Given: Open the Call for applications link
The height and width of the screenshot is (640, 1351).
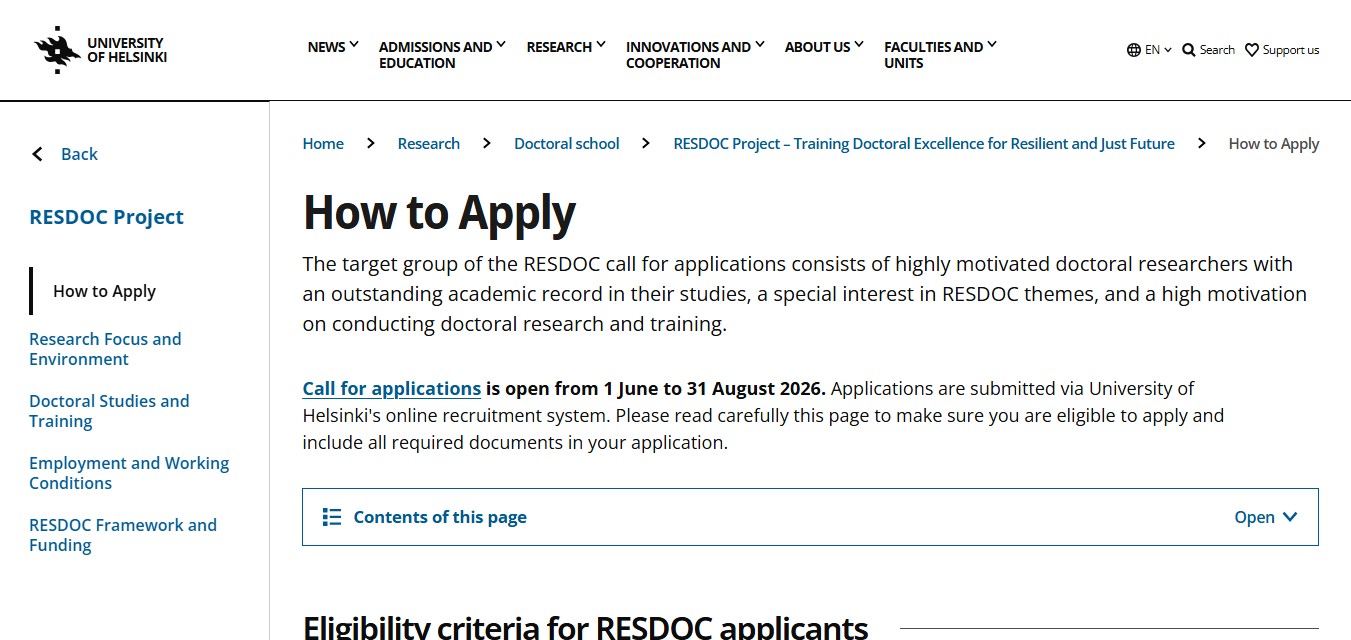Looking at the screenshot, I should point(392,389).
